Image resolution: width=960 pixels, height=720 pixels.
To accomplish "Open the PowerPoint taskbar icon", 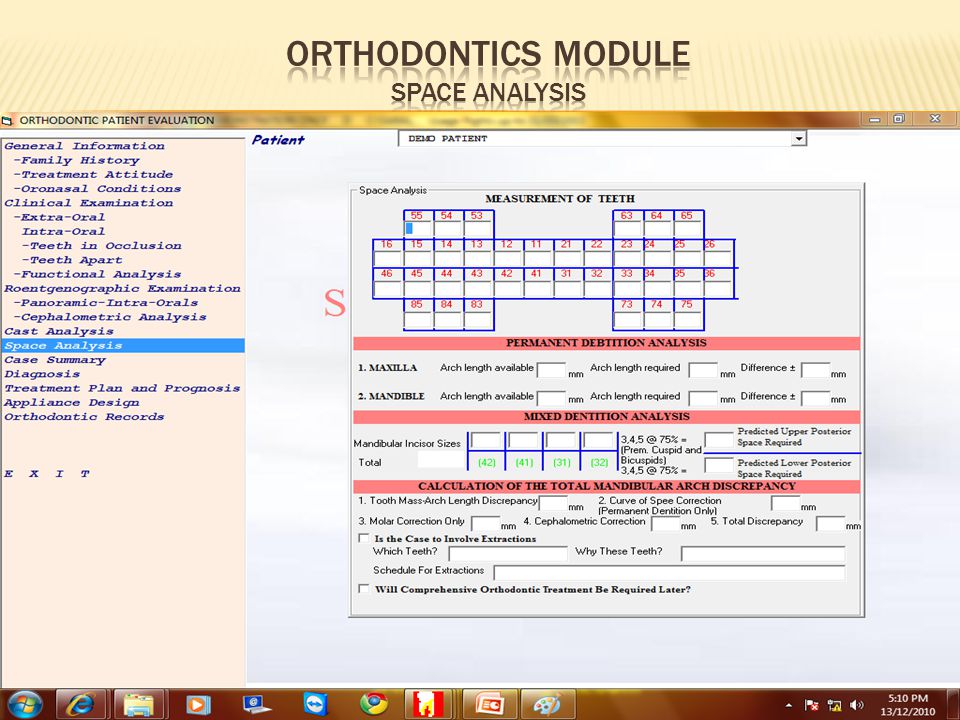I will coord(489,704).
